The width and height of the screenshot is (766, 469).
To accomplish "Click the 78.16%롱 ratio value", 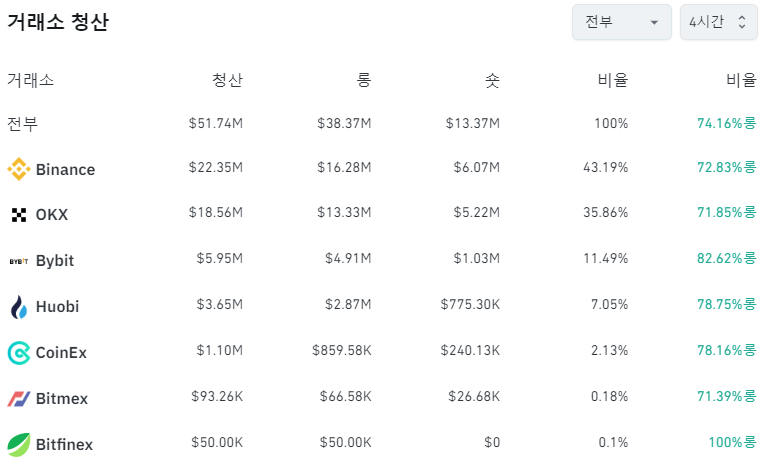I will [726, 351].
